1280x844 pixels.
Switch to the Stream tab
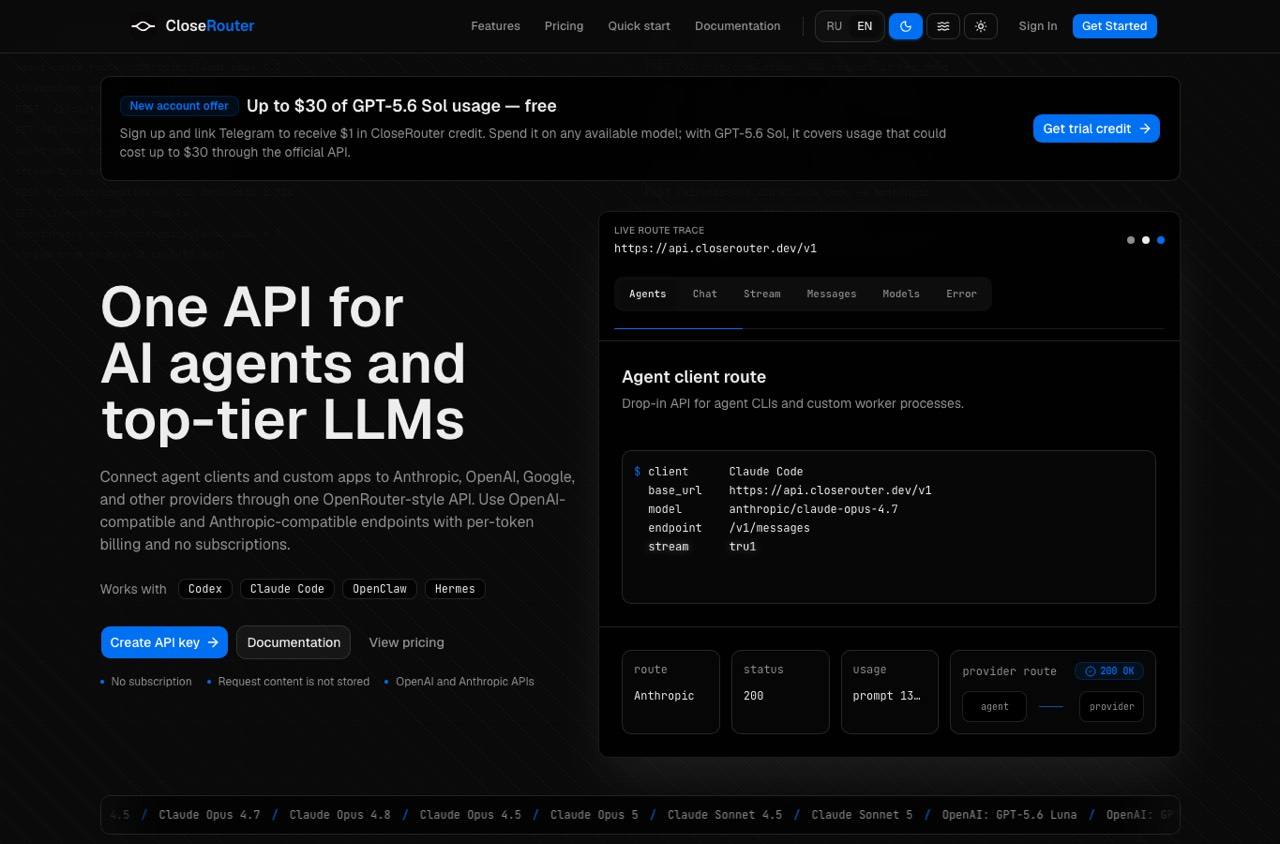point(762,294)
